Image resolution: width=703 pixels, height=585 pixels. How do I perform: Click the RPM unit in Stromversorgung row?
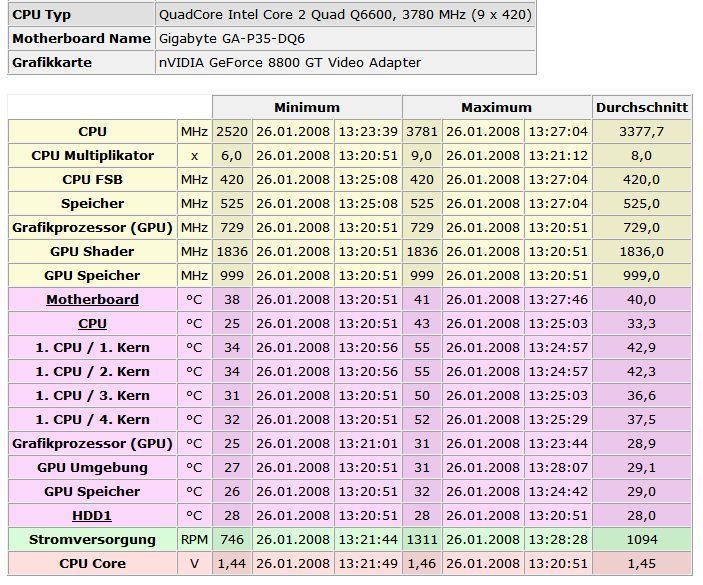pyautogui.click(x=194, y=540)
